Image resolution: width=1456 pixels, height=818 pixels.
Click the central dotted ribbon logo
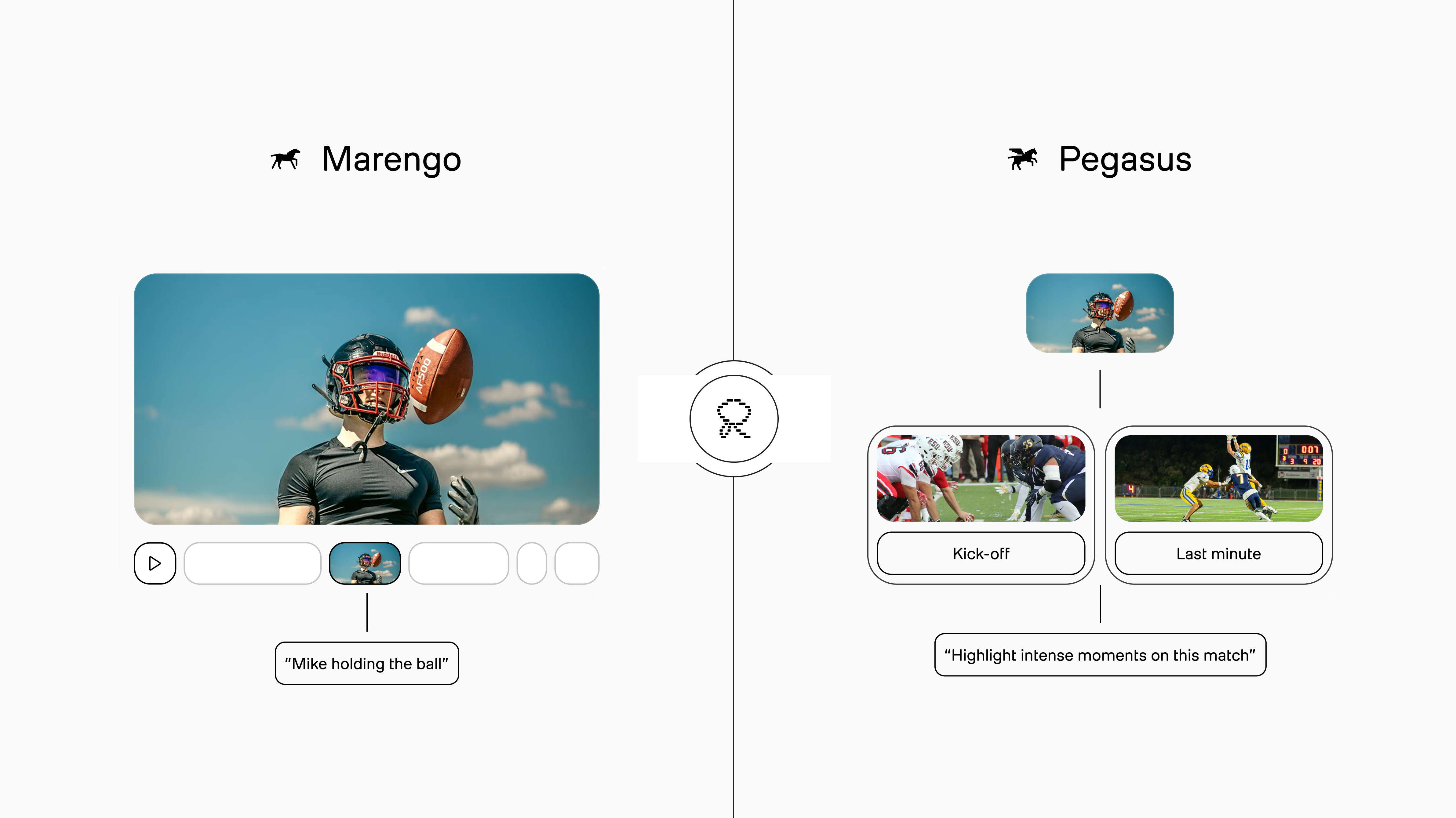734,418
